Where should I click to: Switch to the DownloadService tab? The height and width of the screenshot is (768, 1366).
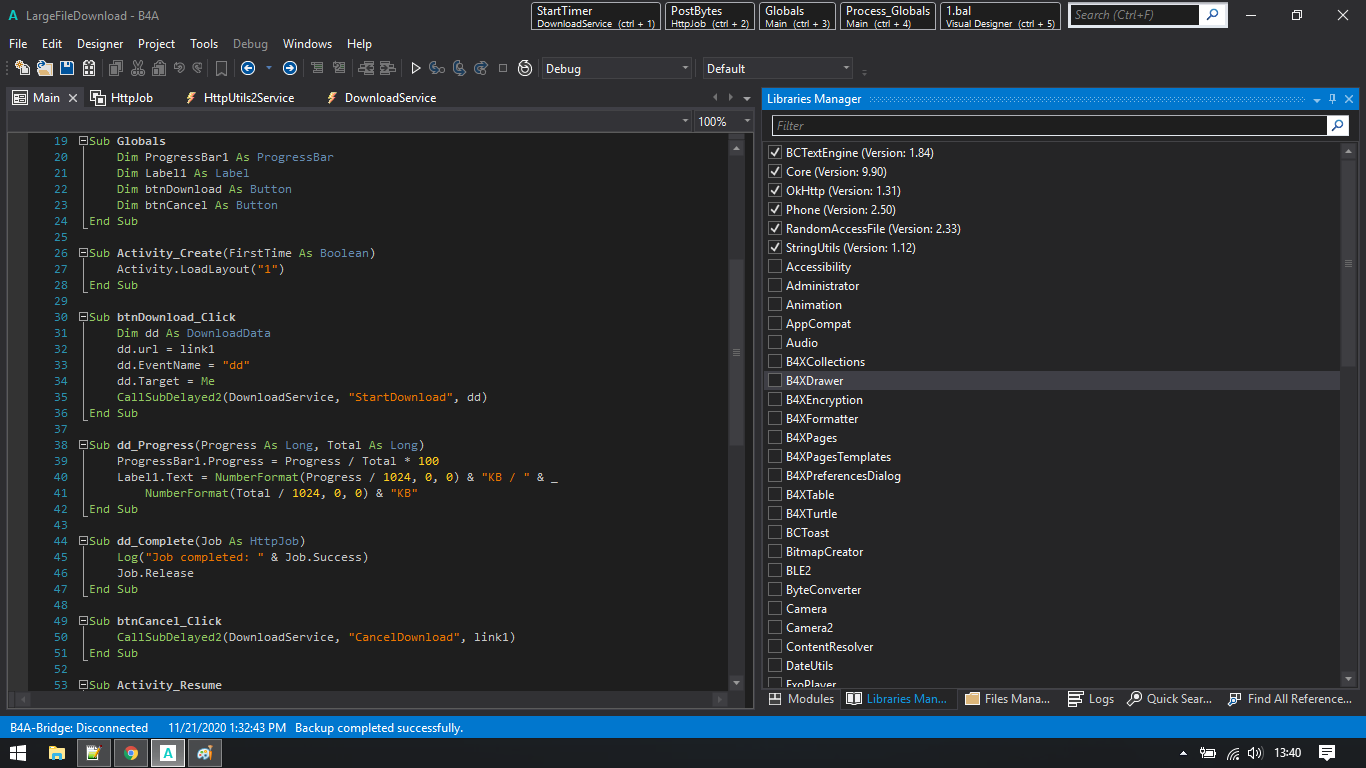click(380, 98)
